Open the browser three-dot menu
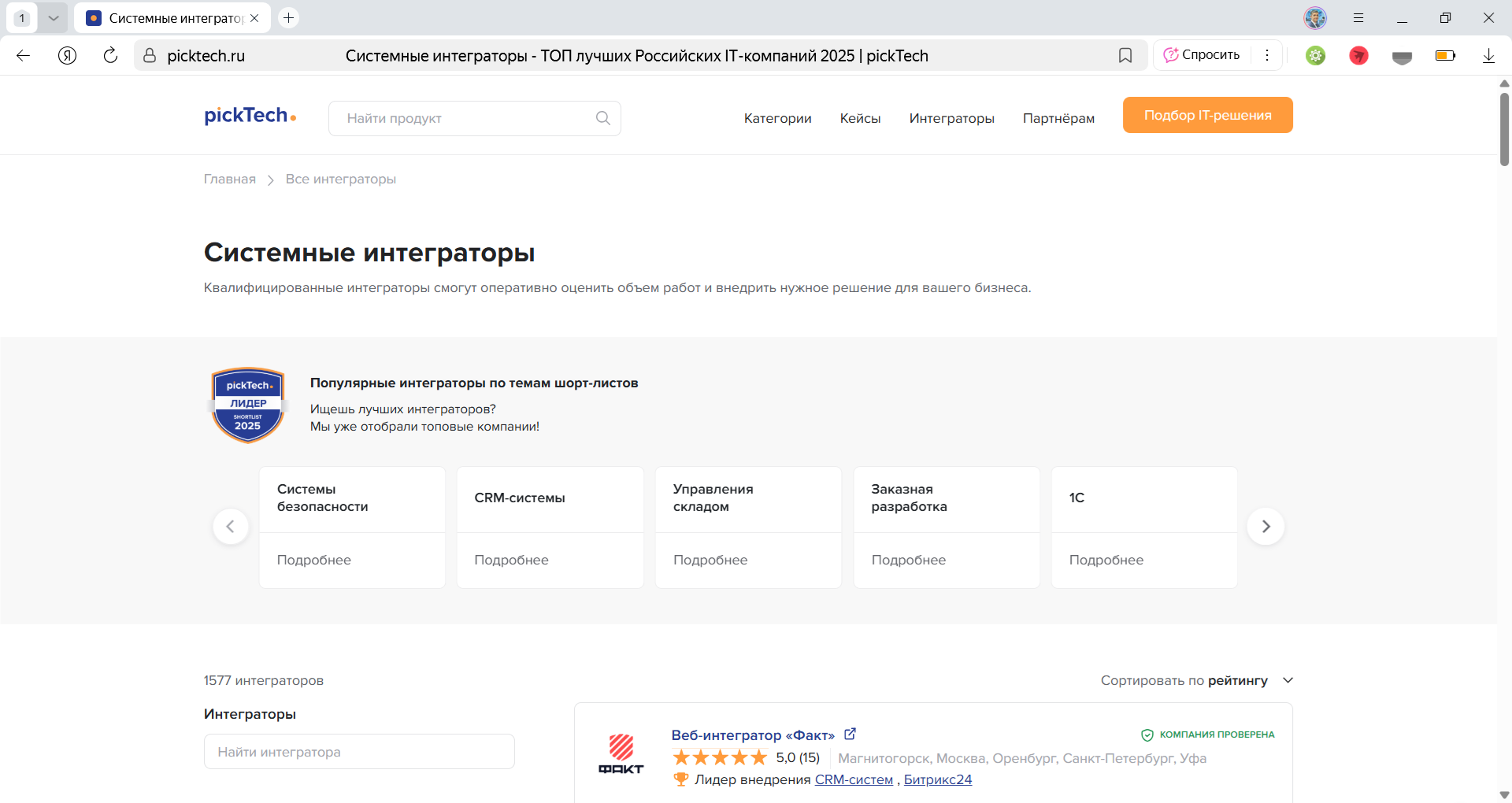1512x803 pixels. [x=1267, y=55]
